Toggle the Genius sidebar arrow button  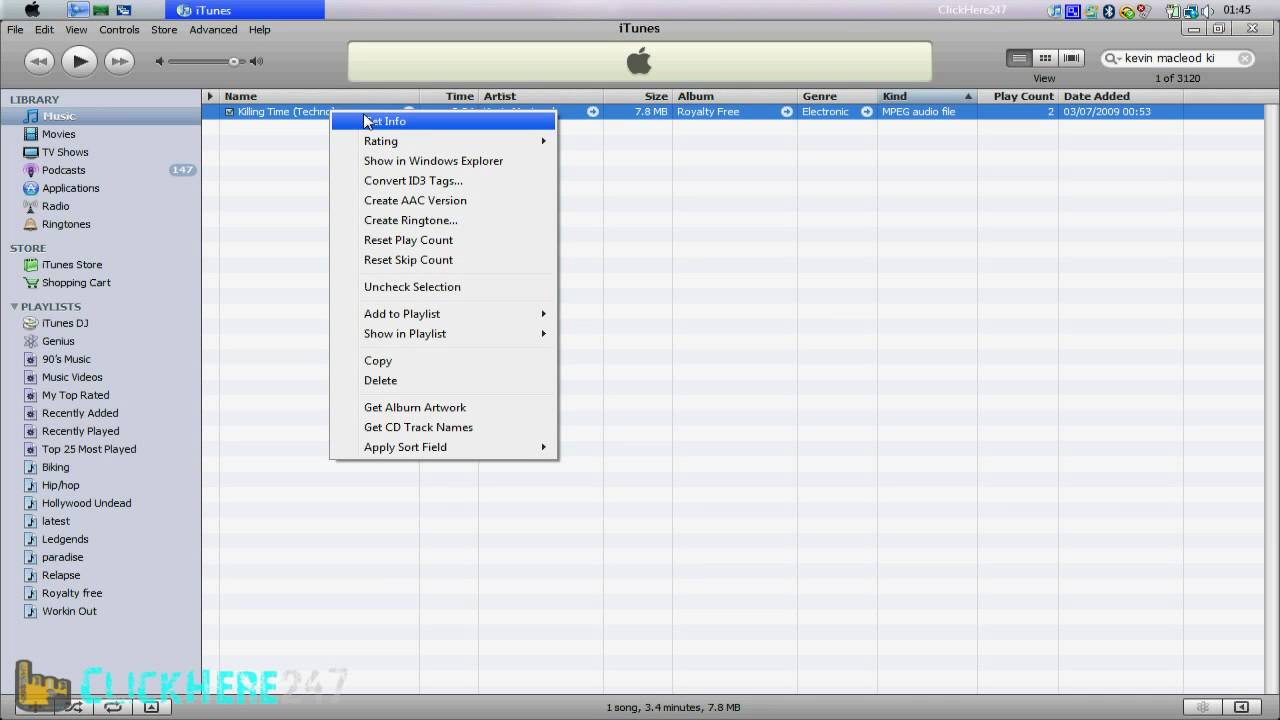pyautogui.click(x=1243, y=707)
